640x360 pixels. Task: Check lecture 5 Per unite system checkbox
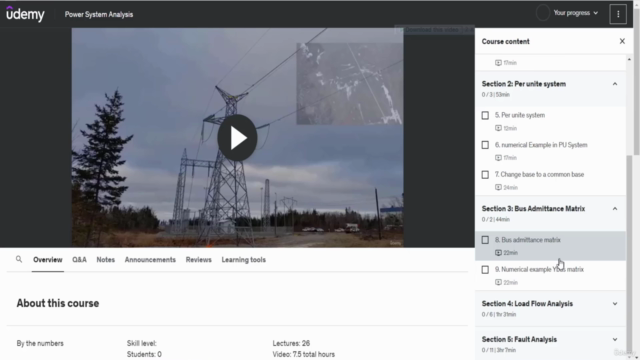click(485, 116)
